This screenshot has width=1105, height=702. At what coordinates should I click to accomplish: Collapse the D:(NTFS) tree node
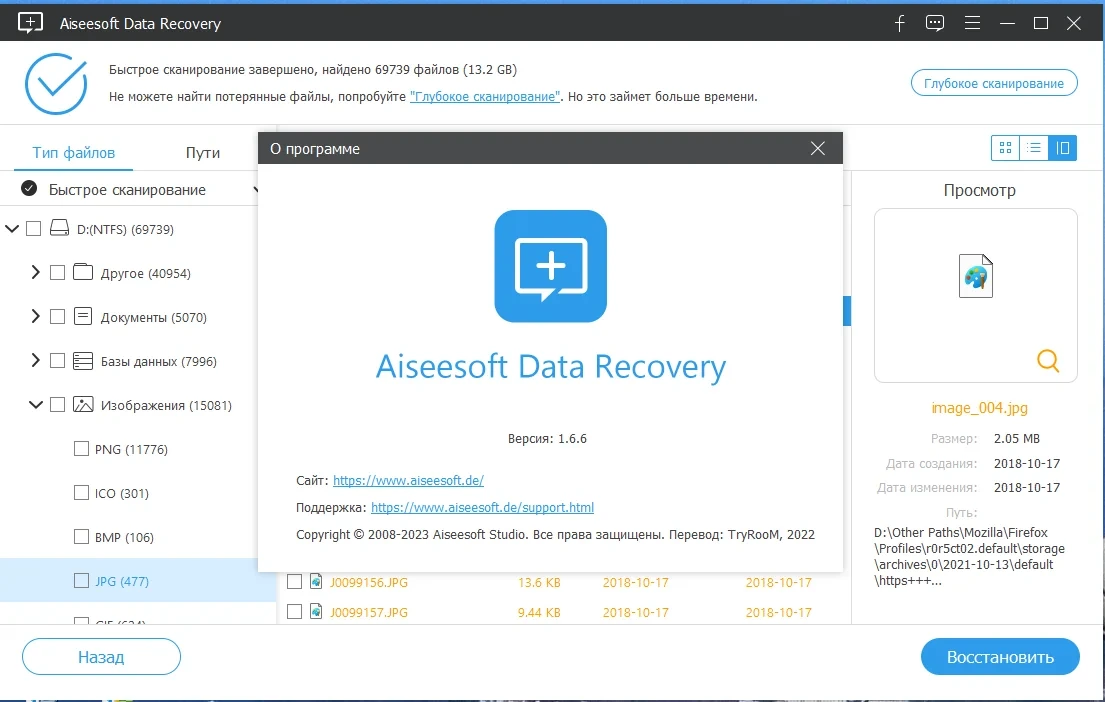pos(12,228)
